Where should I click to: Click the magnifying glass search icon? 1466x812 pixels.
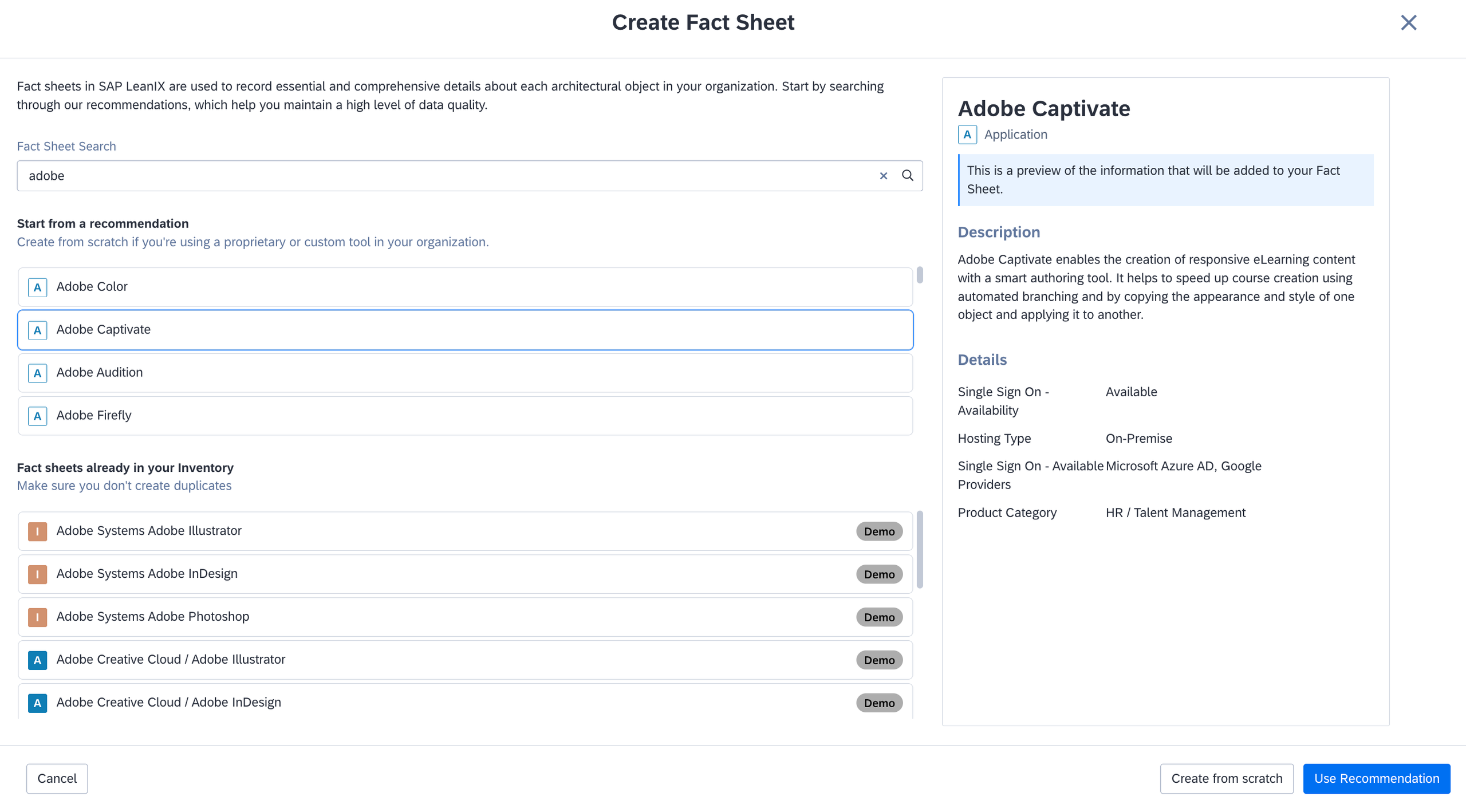[x=908, y=176]
